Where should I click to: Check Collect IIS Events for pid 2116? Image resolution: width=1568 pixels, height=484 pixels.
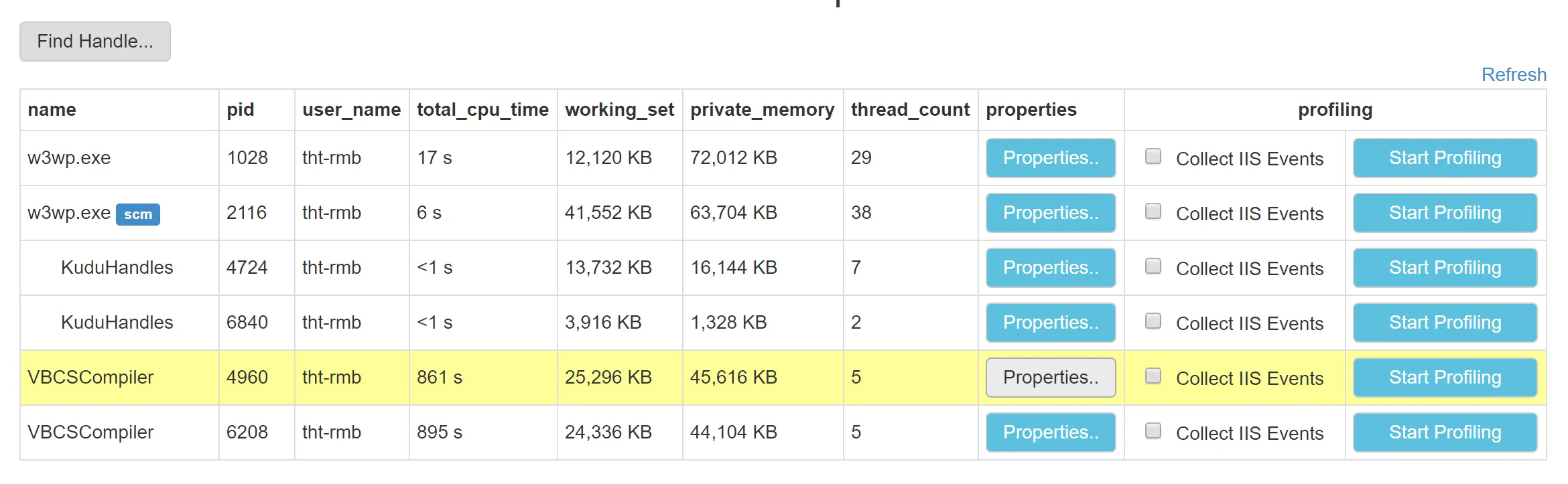click(1153, 212)
